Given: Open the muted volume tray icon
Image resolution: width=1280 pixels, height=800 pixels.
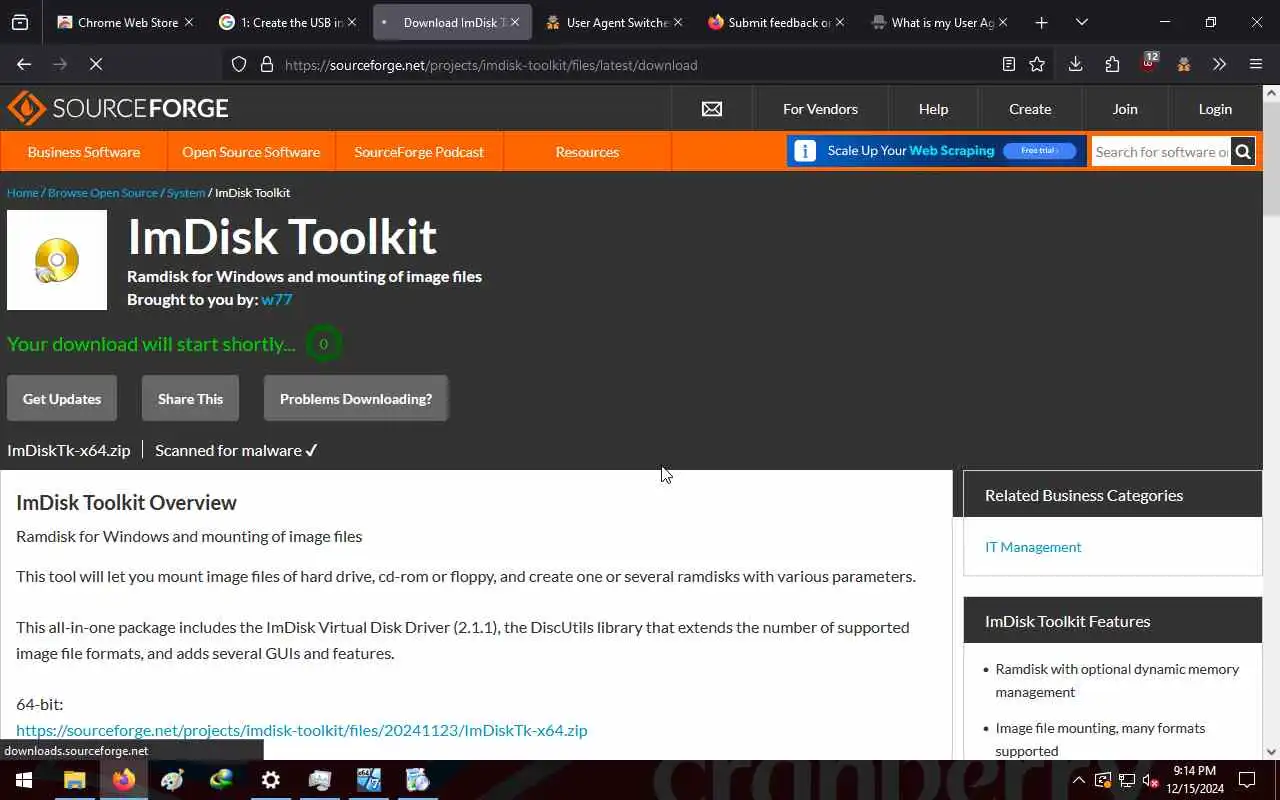Looking at the screenshot, I should 1150,780.
